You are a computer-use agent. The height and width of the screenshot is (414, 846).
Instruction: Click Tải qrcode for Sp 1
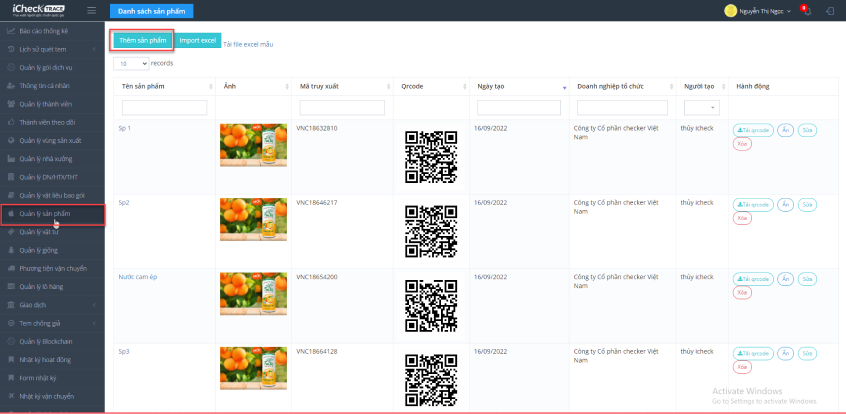tap(753, 130)
